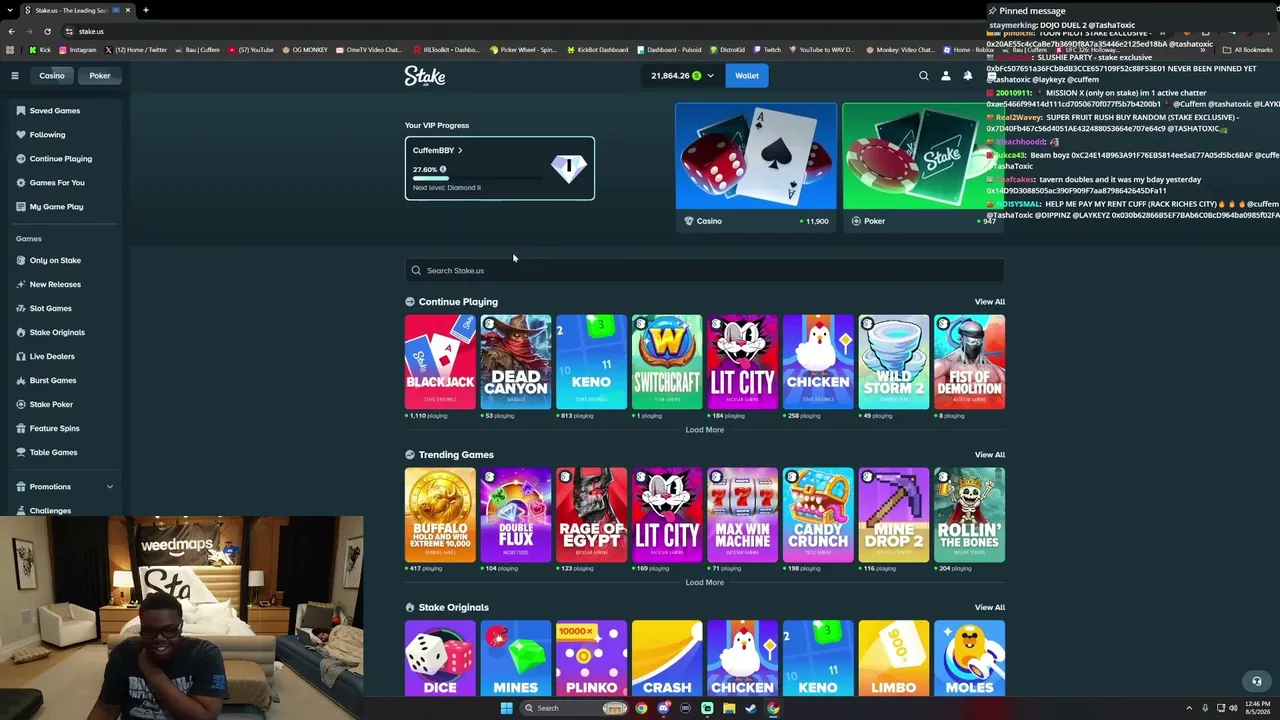This screenshot has width=1280, height=720.
Task: Open the Wallet
Action: (x=747, y=76)
